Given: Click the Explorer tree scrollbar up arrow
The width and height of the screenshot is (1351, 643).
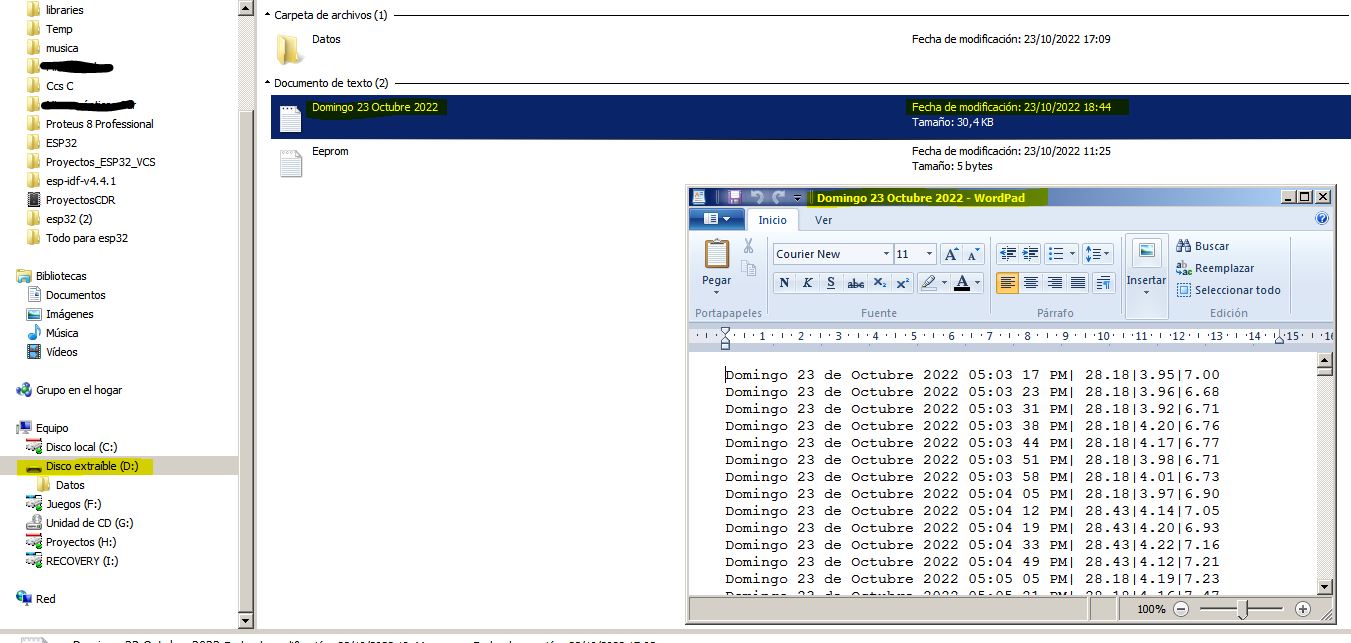Looking at the screenshot, I should coord(246,9).
